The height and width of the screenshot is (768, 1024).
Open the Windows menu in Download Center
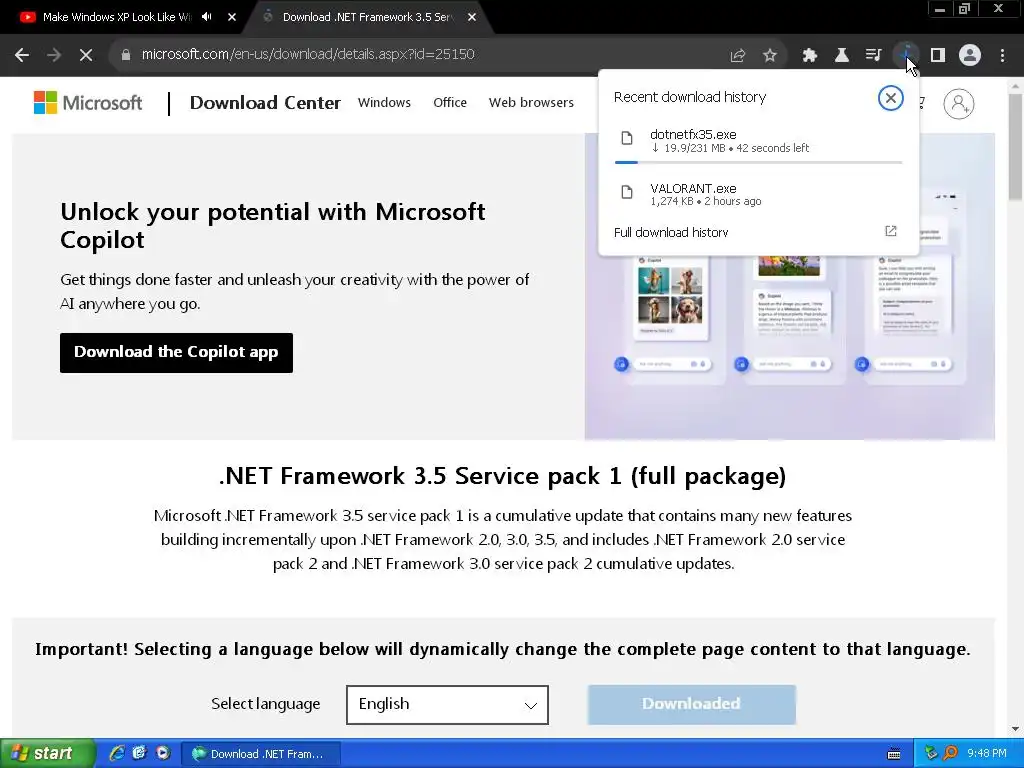pyautogui.click(x=384, y=103)
